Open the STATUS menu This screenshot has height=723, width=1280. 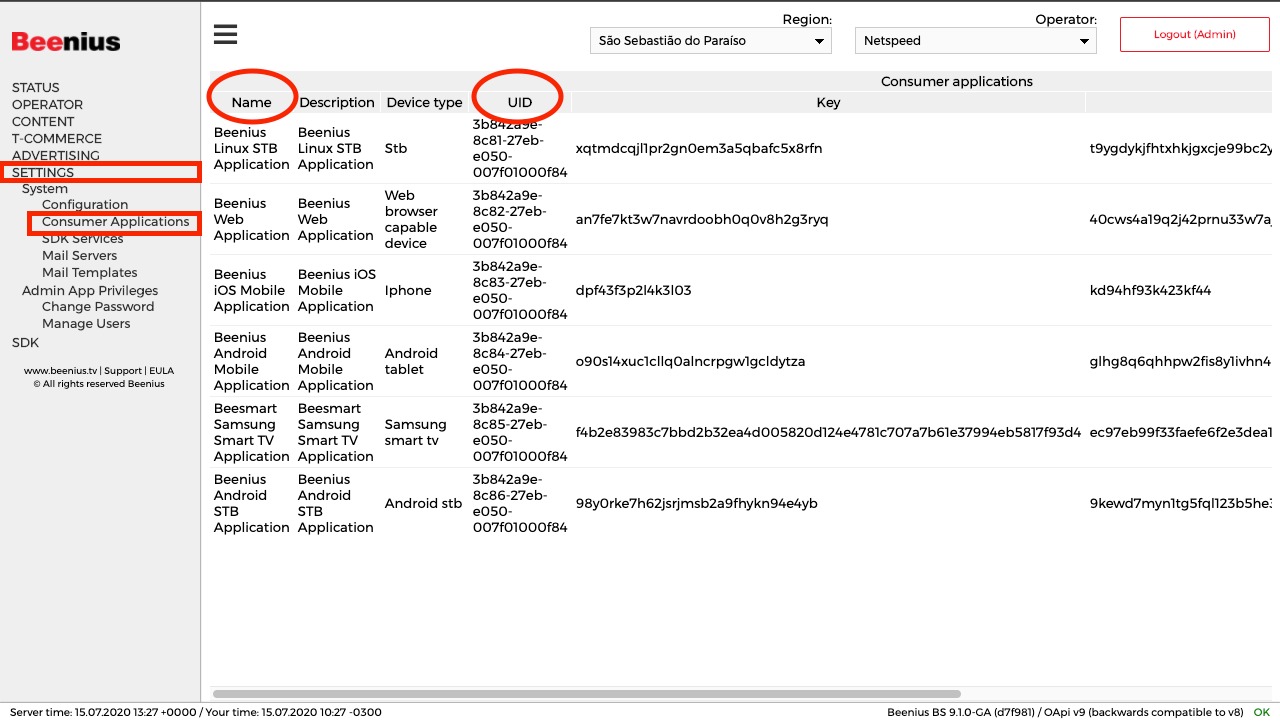click(36, 88)
